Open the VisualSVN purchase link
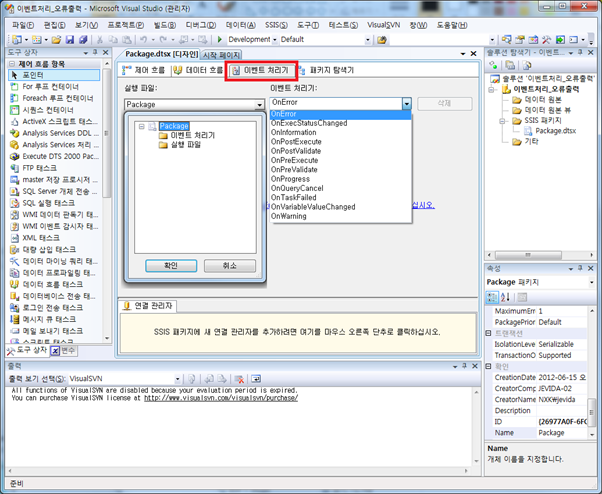 click(221, 398)
